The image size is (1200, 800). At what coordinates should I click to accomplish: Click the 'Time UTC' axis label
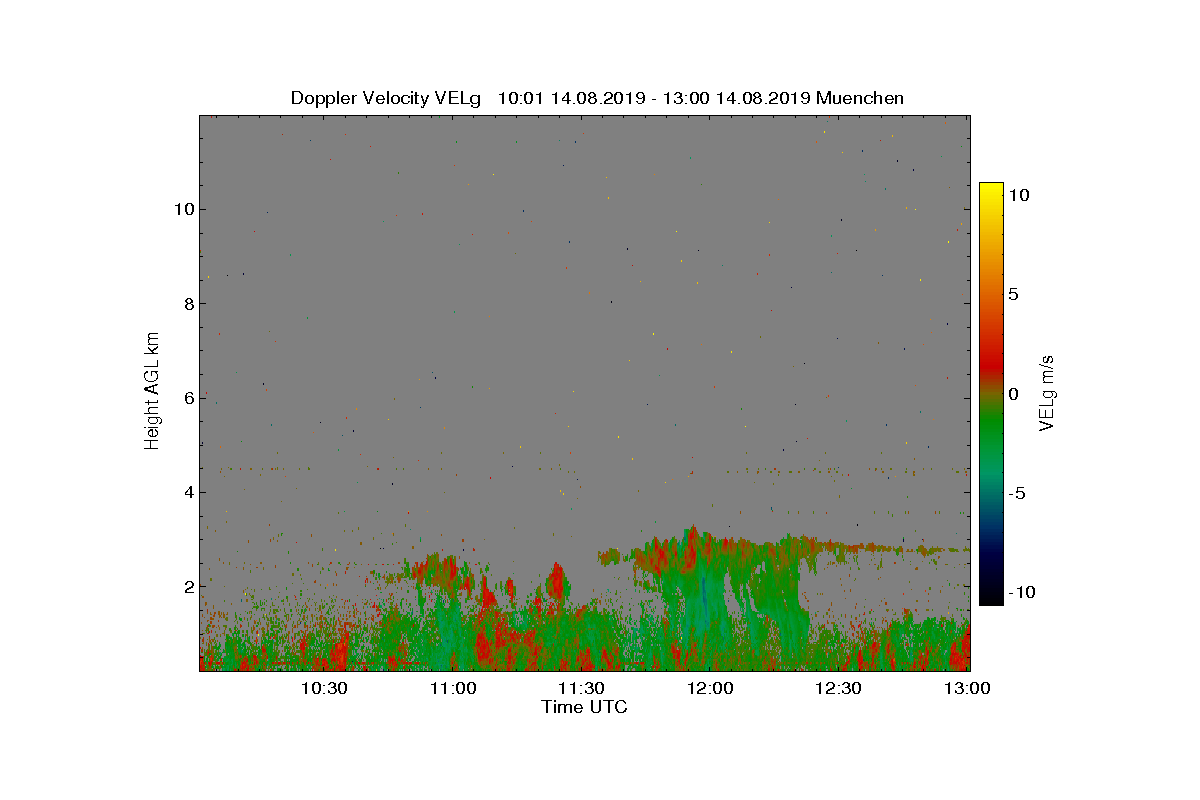point(585,707)
